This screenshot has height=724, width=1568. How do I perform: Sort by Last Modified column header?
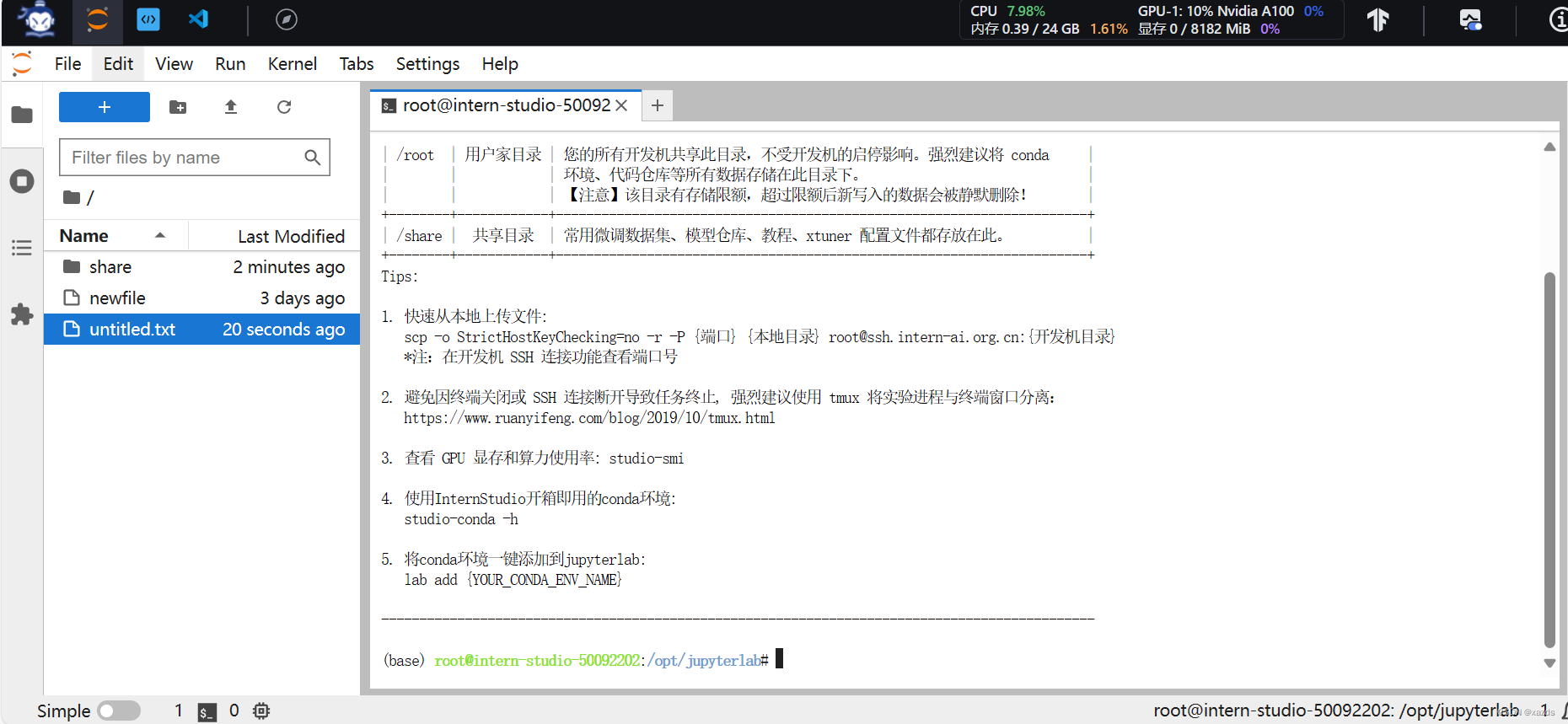pos(291,236)
